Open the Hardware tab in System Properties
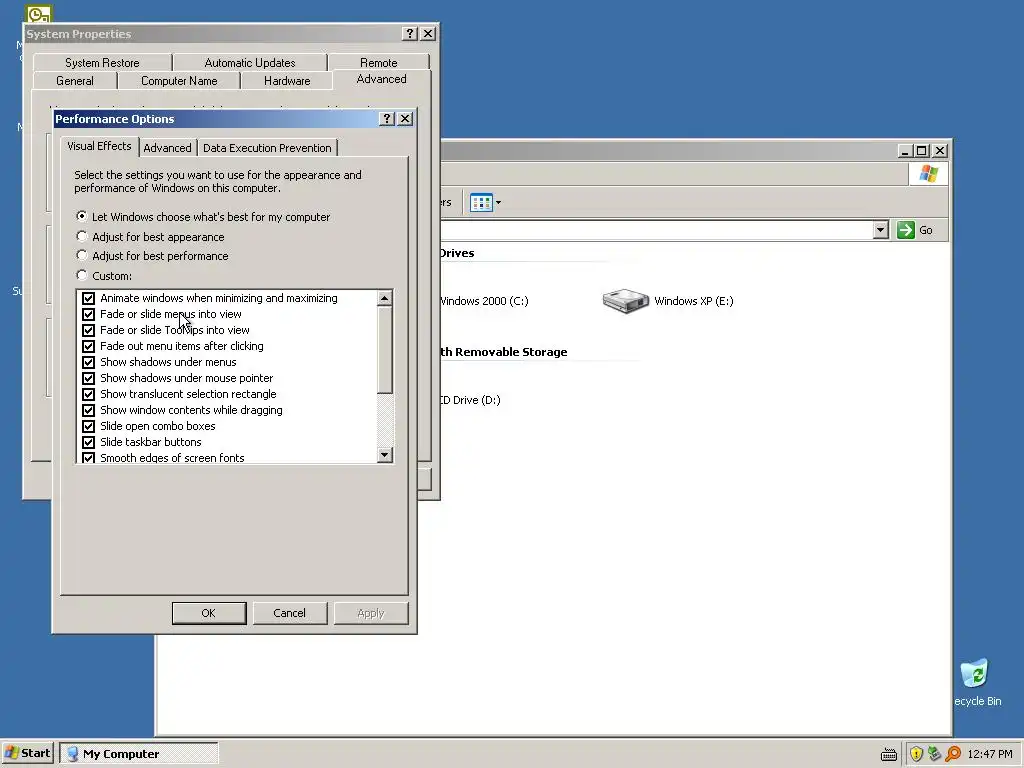The image size is (1024, 768). (287, 81)
